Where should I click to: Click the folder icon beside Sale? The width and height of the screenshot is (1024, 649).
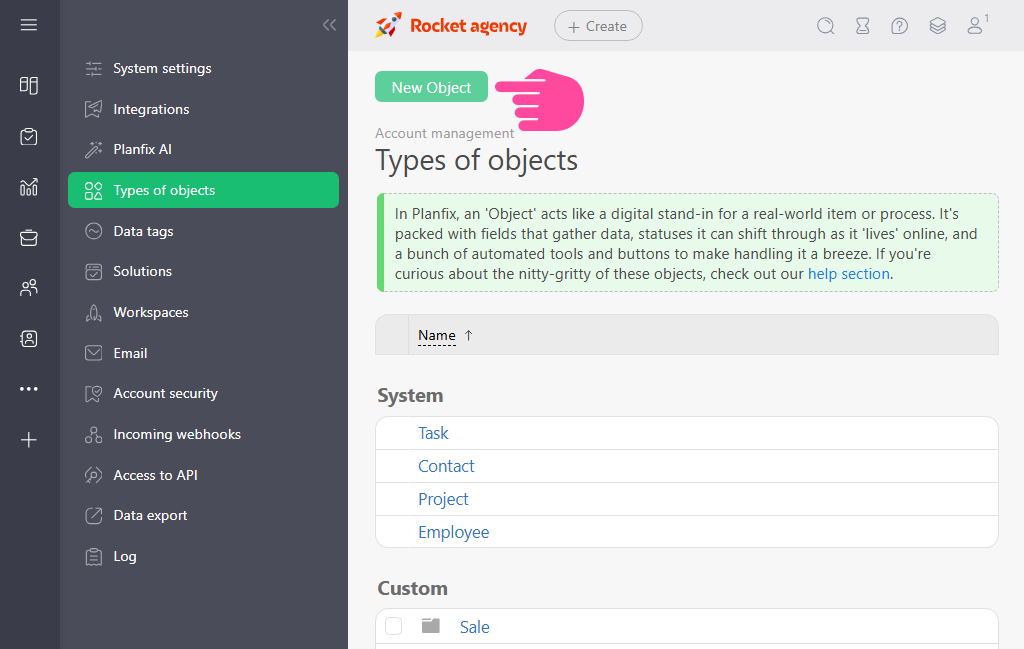430,626
